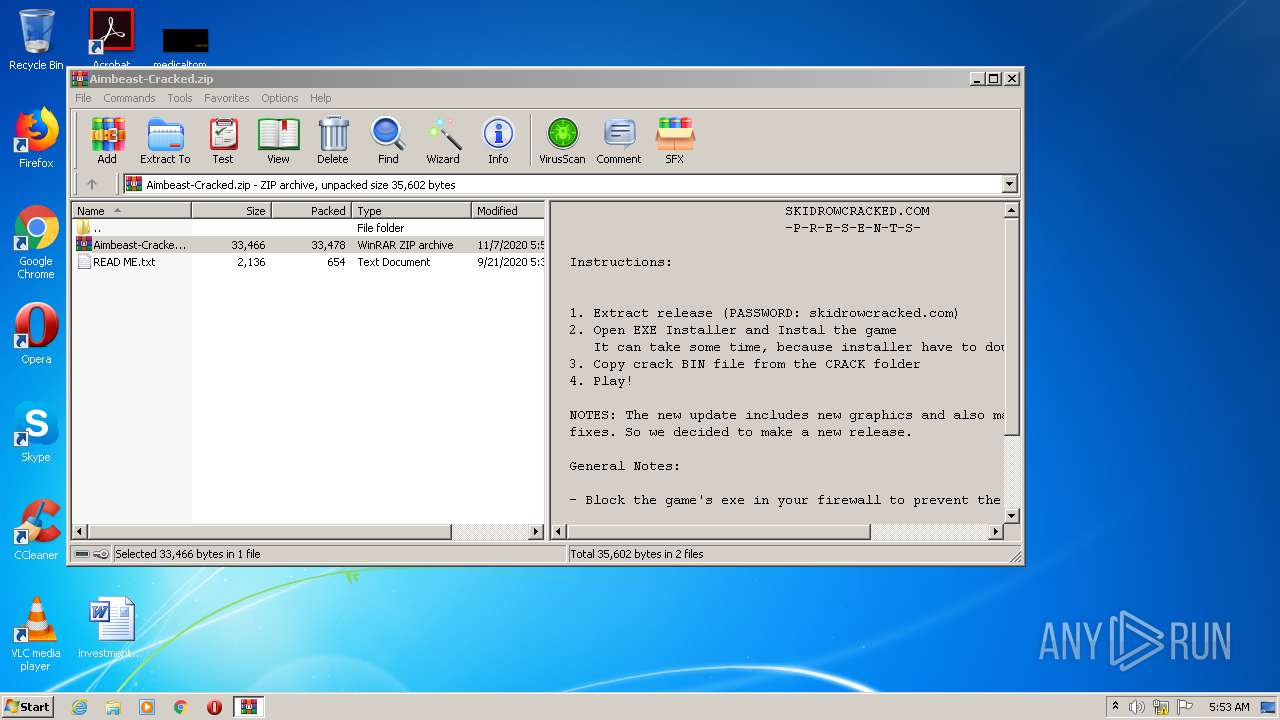
Task: Sort by Modified column header
Action: [x=508, y=210]
